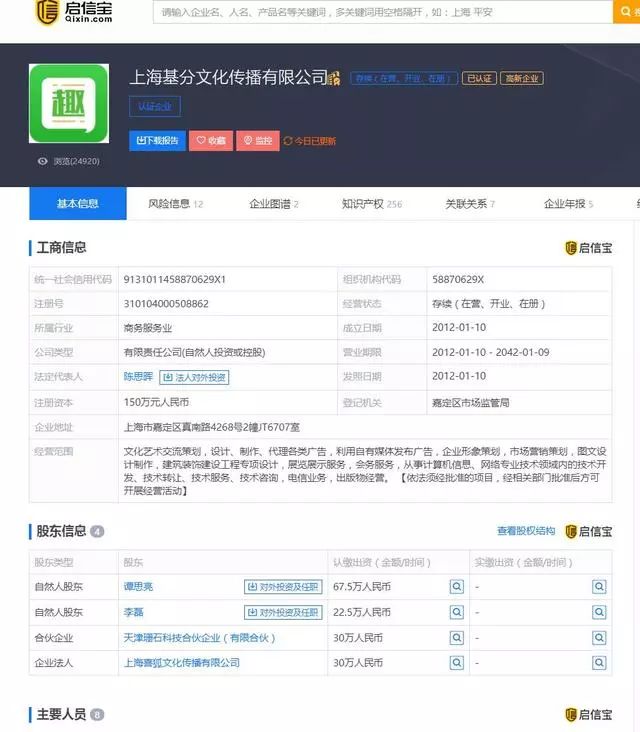Click subscribed-capital magnifier in 天津珊石 row
The width and height of the screenshot is (640, 732).
tap(457, 637)
